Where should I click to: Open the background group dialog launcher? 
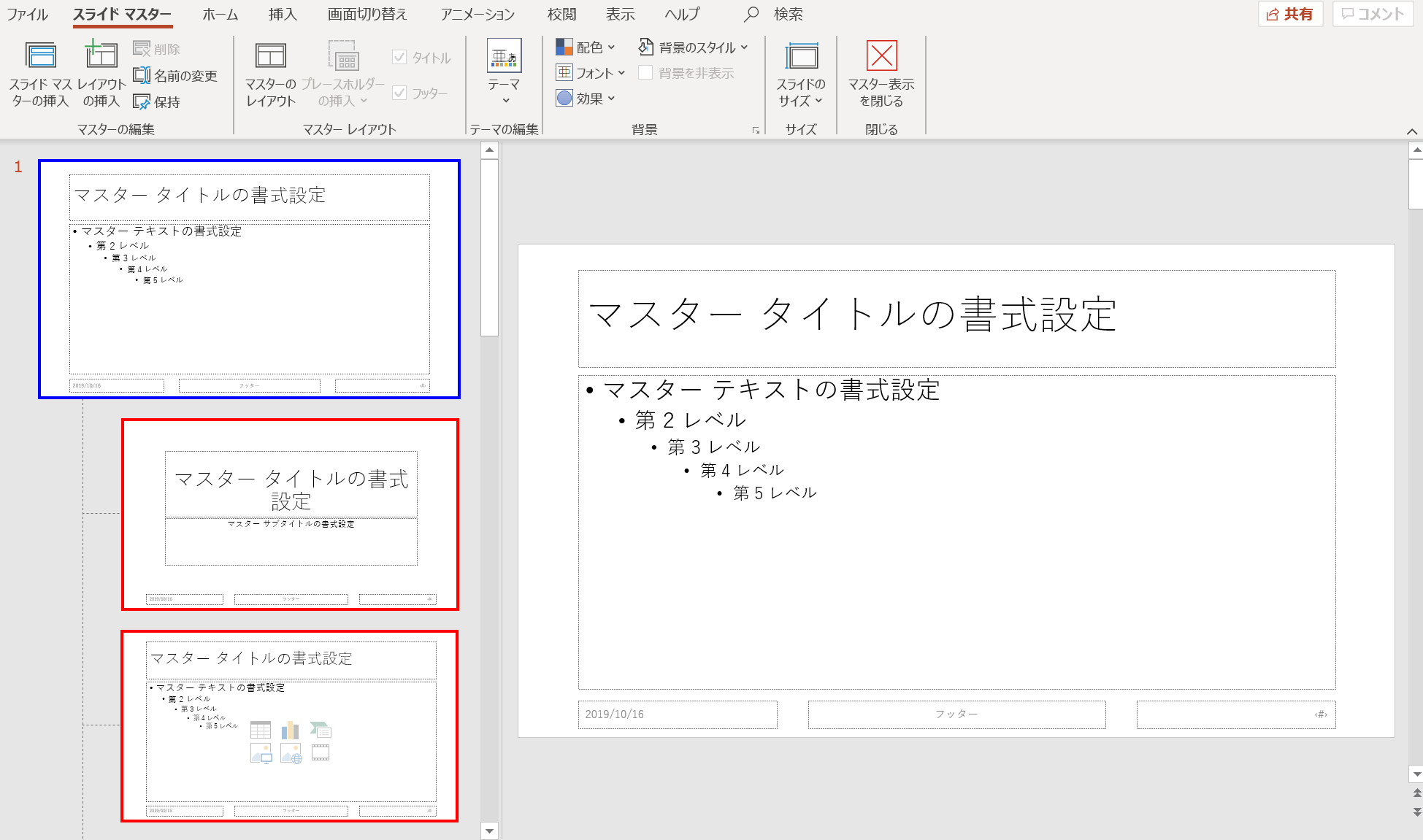point(756,131)
